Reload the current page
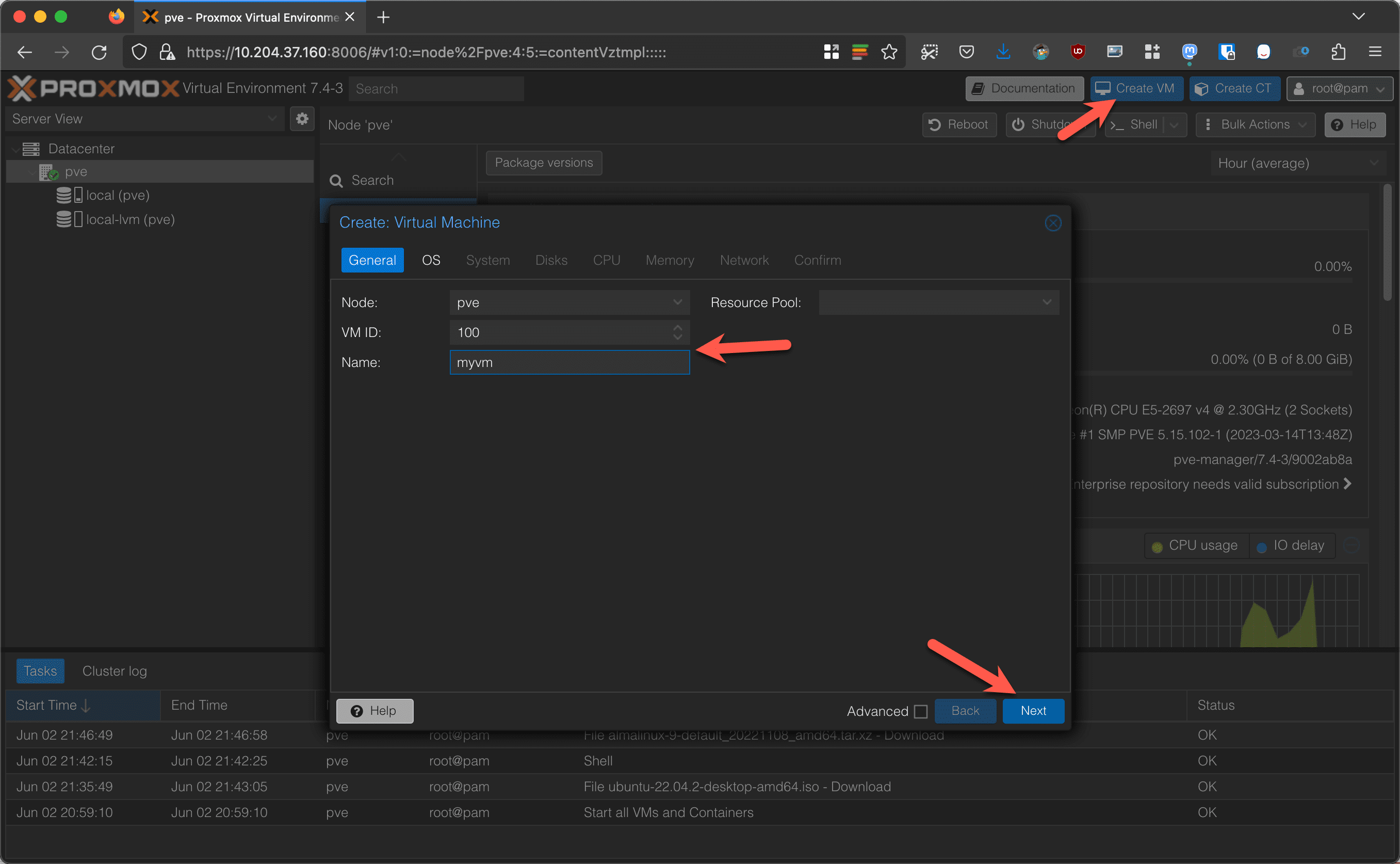 pyautogui.click(x=100, y=52)
